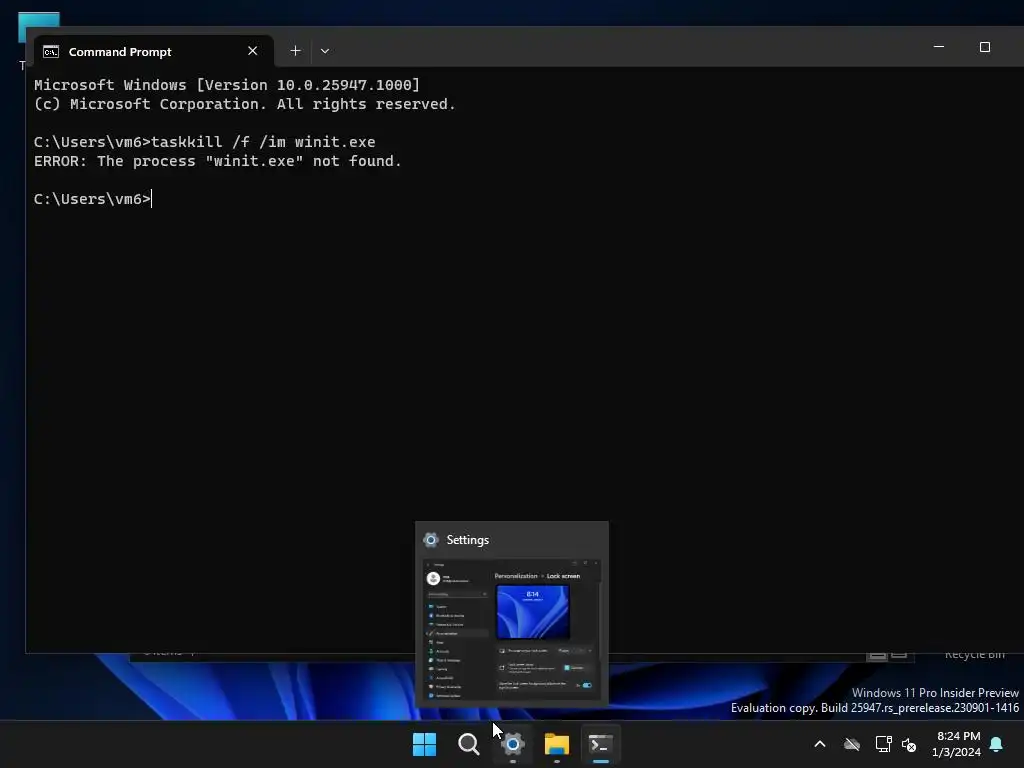The width and height of the screenshot is (1024, 768).
Task: Click the current C:\Users\vm6> prompt line
Action: point(93,199)
